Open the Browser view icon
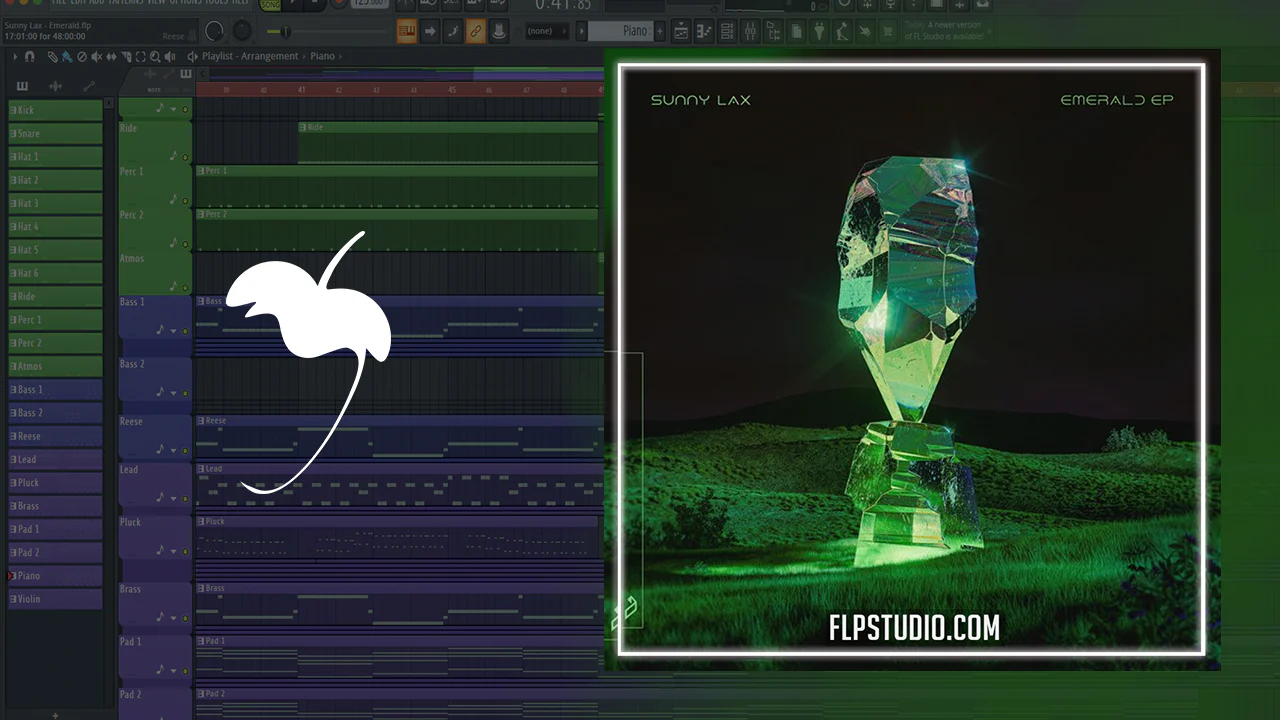Screen dimensions: 1280x720 click(773, 31)
